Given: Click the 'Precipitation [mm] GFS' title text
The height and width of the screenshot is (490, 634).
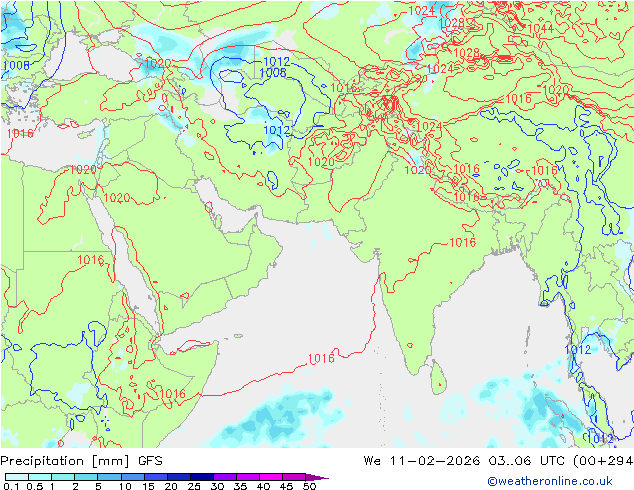Looking at the screenshot, I should (82, 461).
